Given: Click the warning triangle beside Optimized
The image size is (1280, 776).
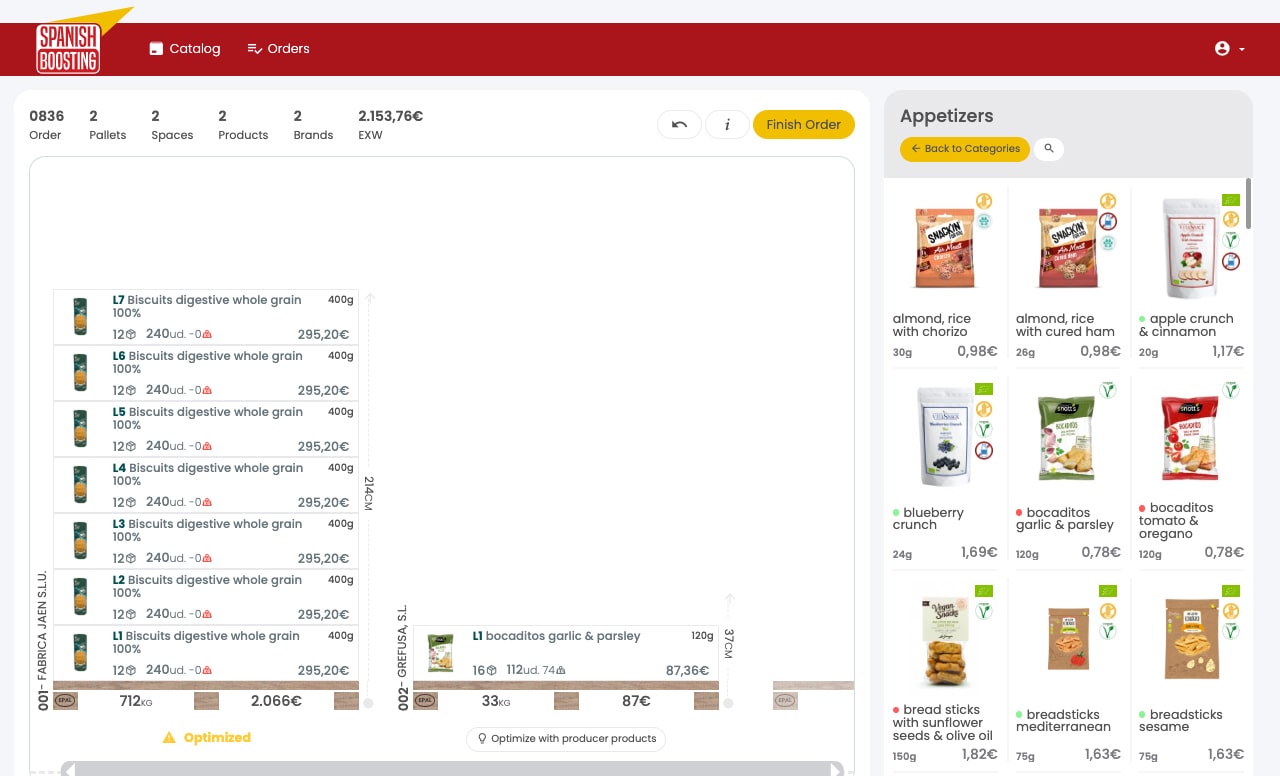Looking at the screenshot, I should 169,738.
